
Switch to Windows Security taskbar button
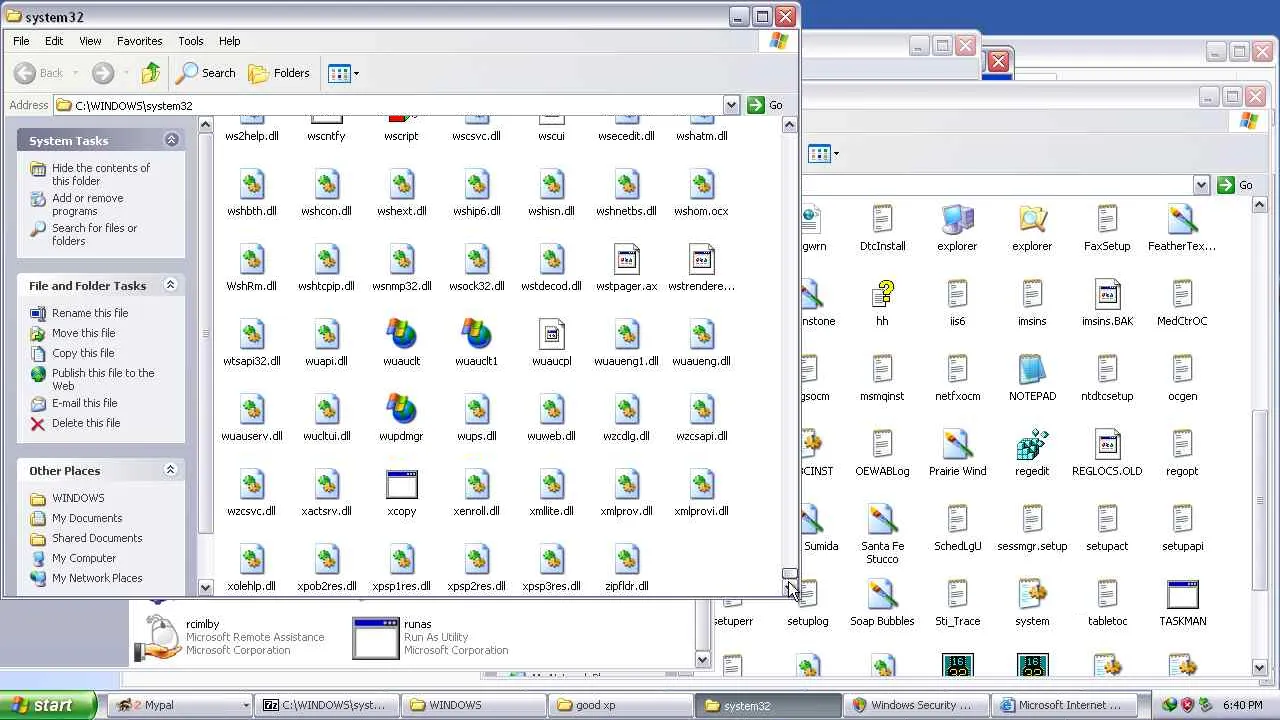[x=918, y=705]
